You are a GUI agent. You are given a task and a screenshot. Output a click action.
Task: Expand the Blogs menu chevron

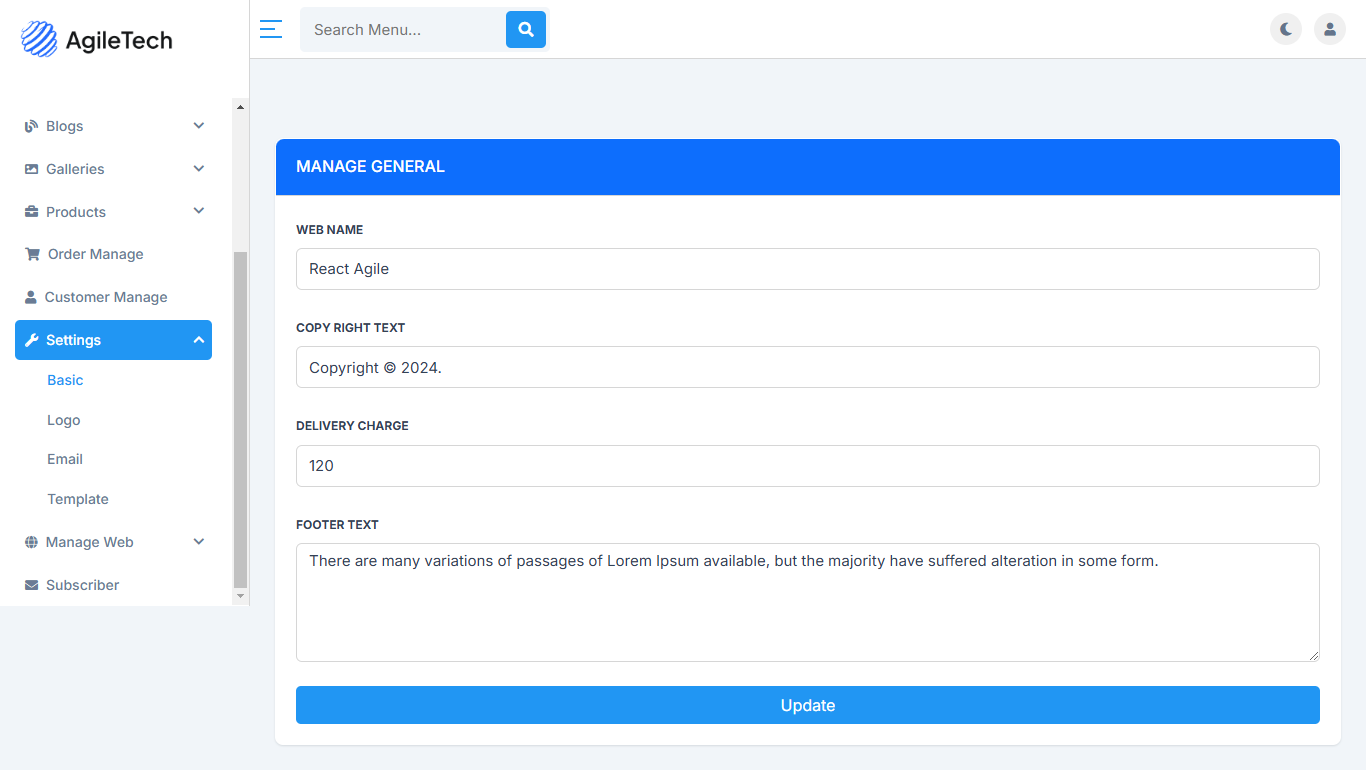199,126
